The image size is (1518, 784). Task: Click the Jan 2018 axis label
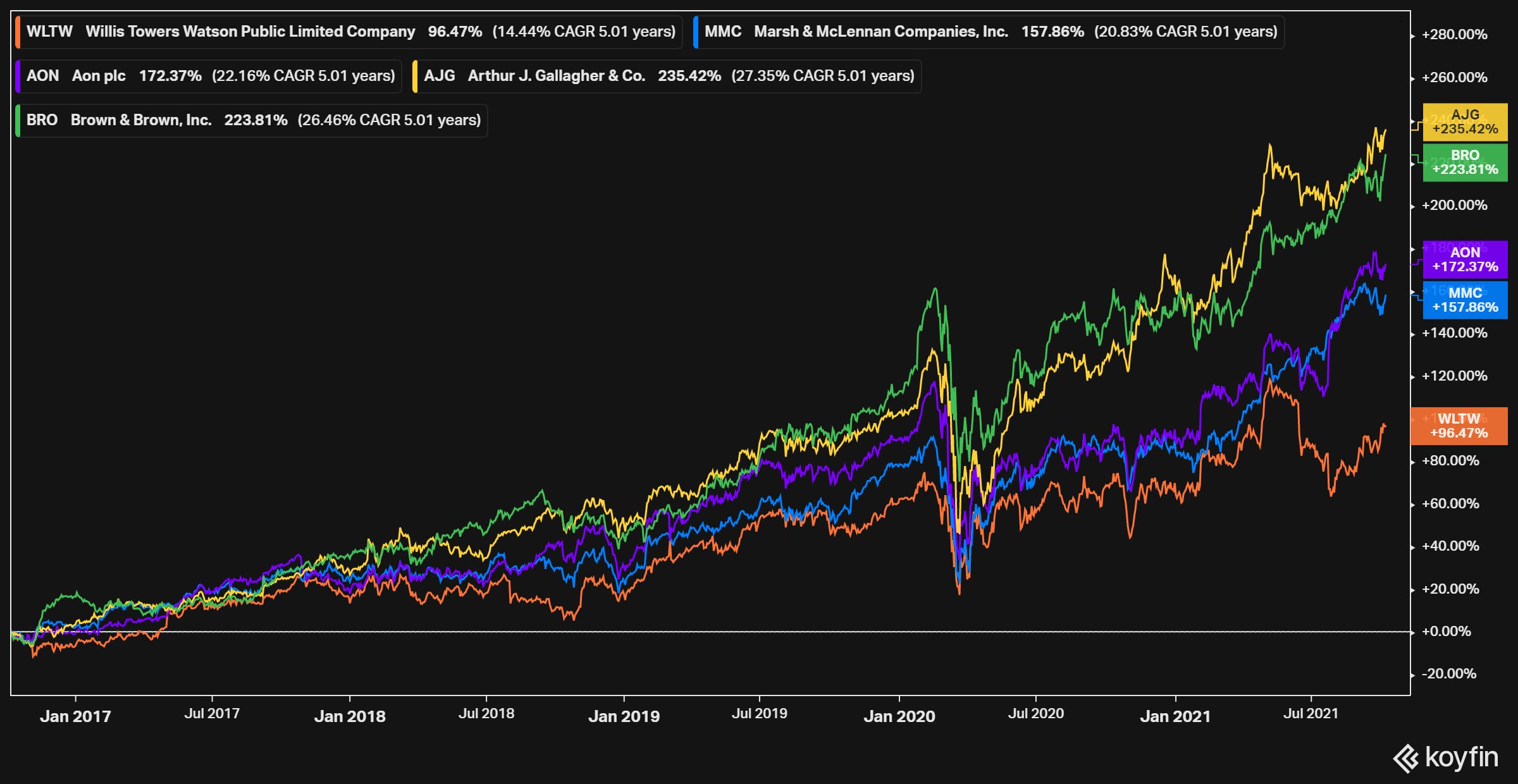click(350, 716)
